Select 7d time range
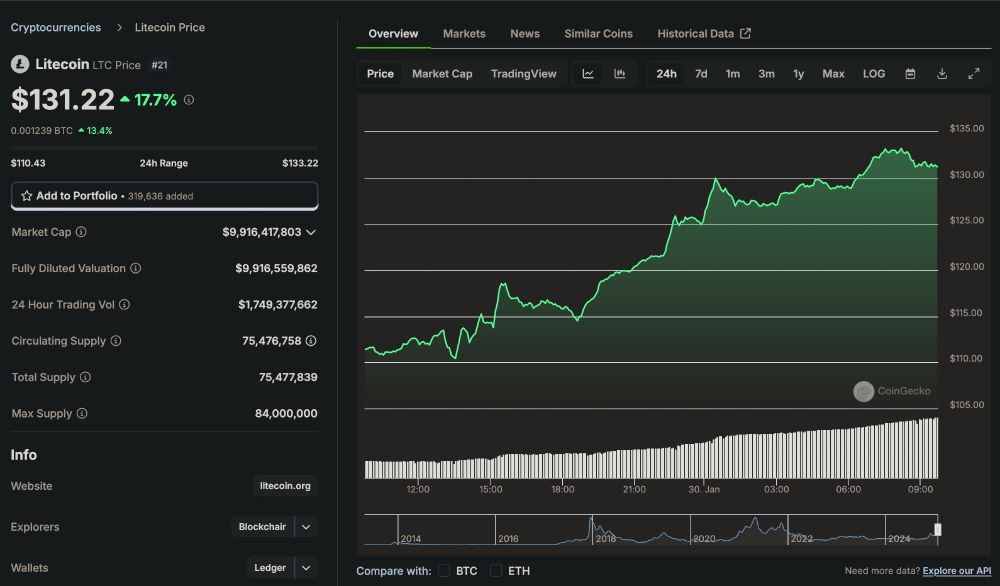 tap(701, 74)
